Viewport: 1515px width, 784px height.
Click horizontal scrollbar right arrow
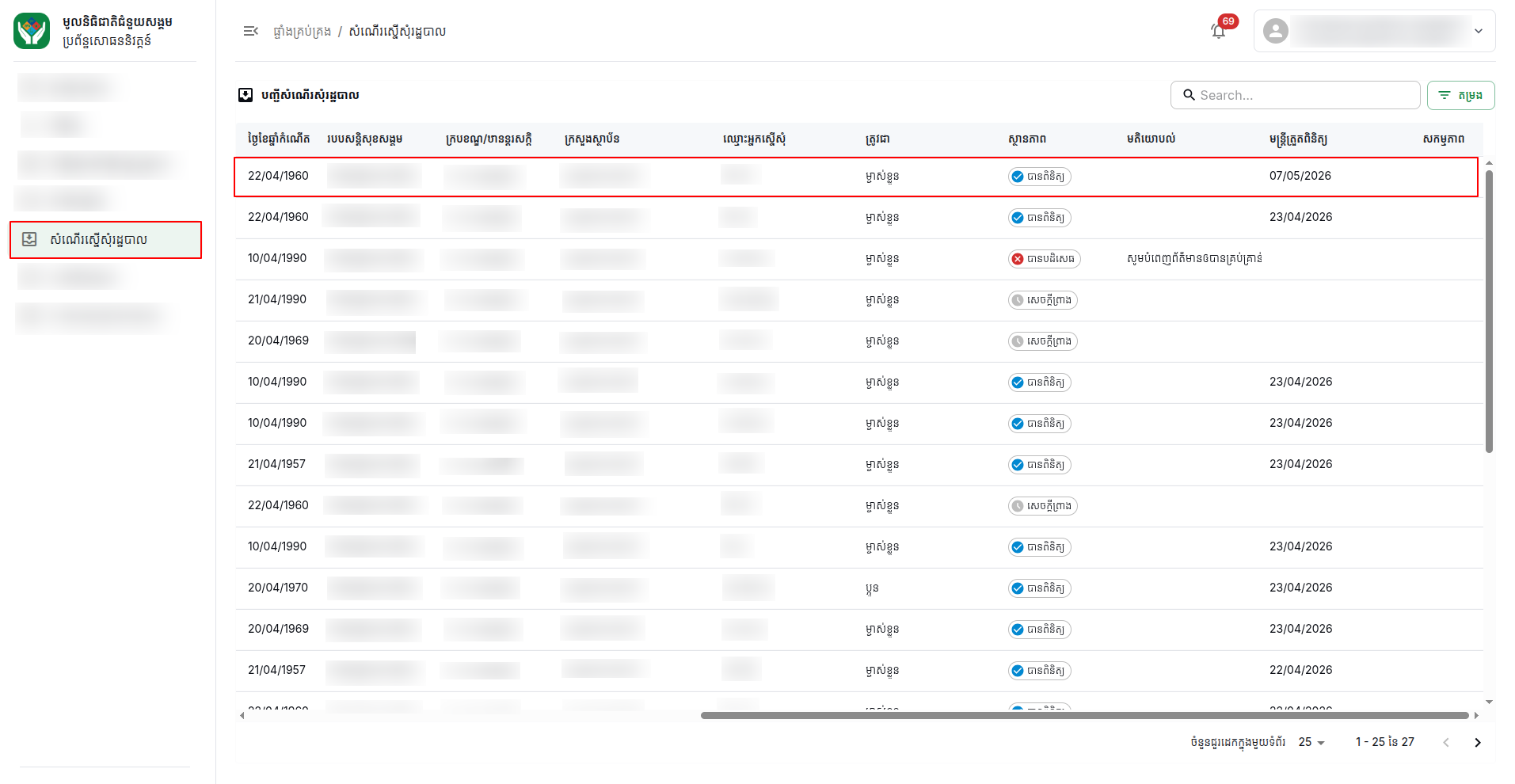pyautogui.click(x=1476, y=716)
